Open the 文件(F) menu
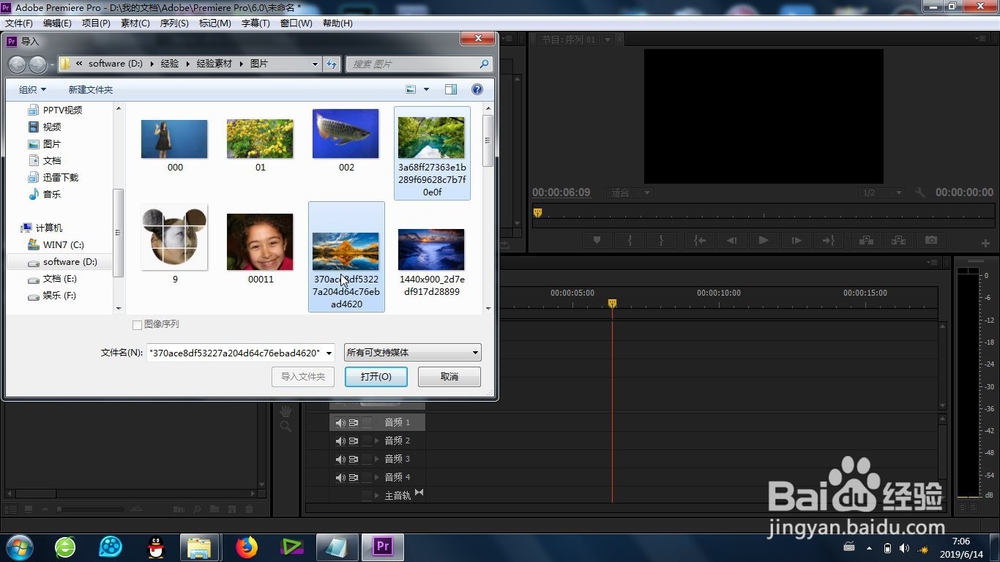This screenshot has width=1000, height=562. 18,23
